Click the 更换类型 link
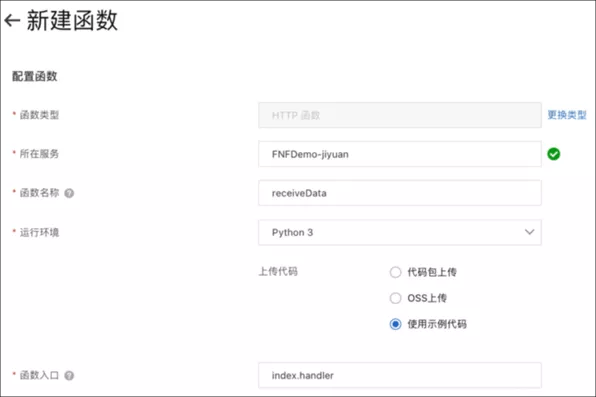The image size is (596, 397). 567,115
